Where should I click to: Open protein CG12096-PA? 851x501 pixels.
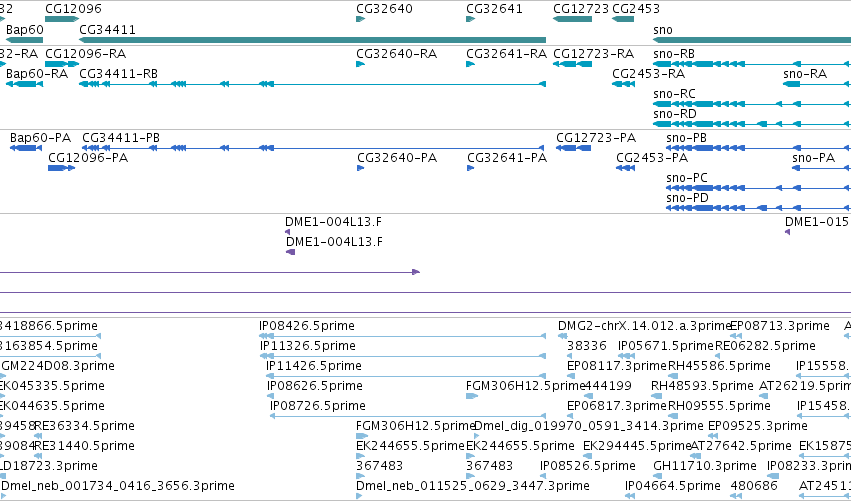tap(88, 157)
